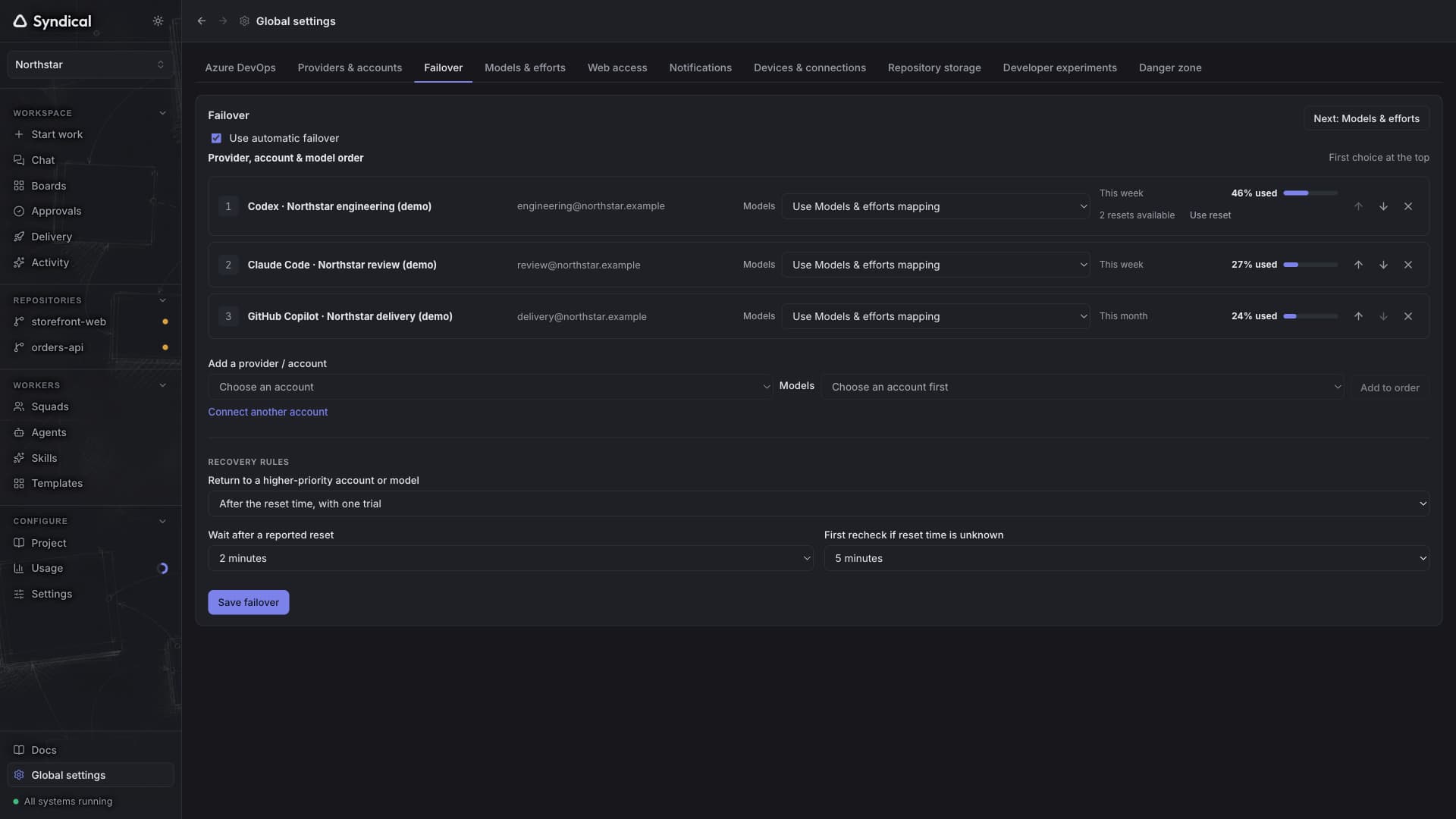Open the Danger zone tab
Screen dimensions: 1456x819
tap(1170, 67)
